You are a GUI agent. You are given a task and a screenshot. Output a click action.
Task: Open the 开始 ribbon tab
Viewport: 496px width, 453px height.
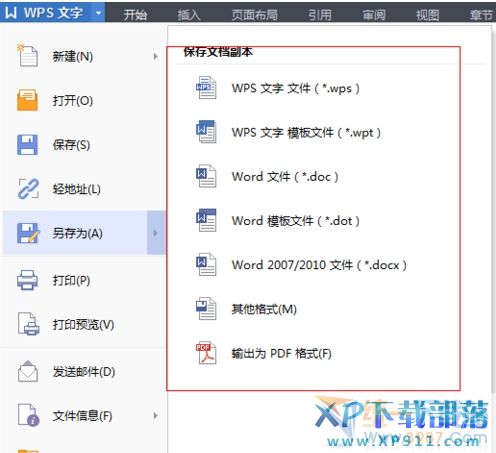pyautogui.click(x=135, y=14)
